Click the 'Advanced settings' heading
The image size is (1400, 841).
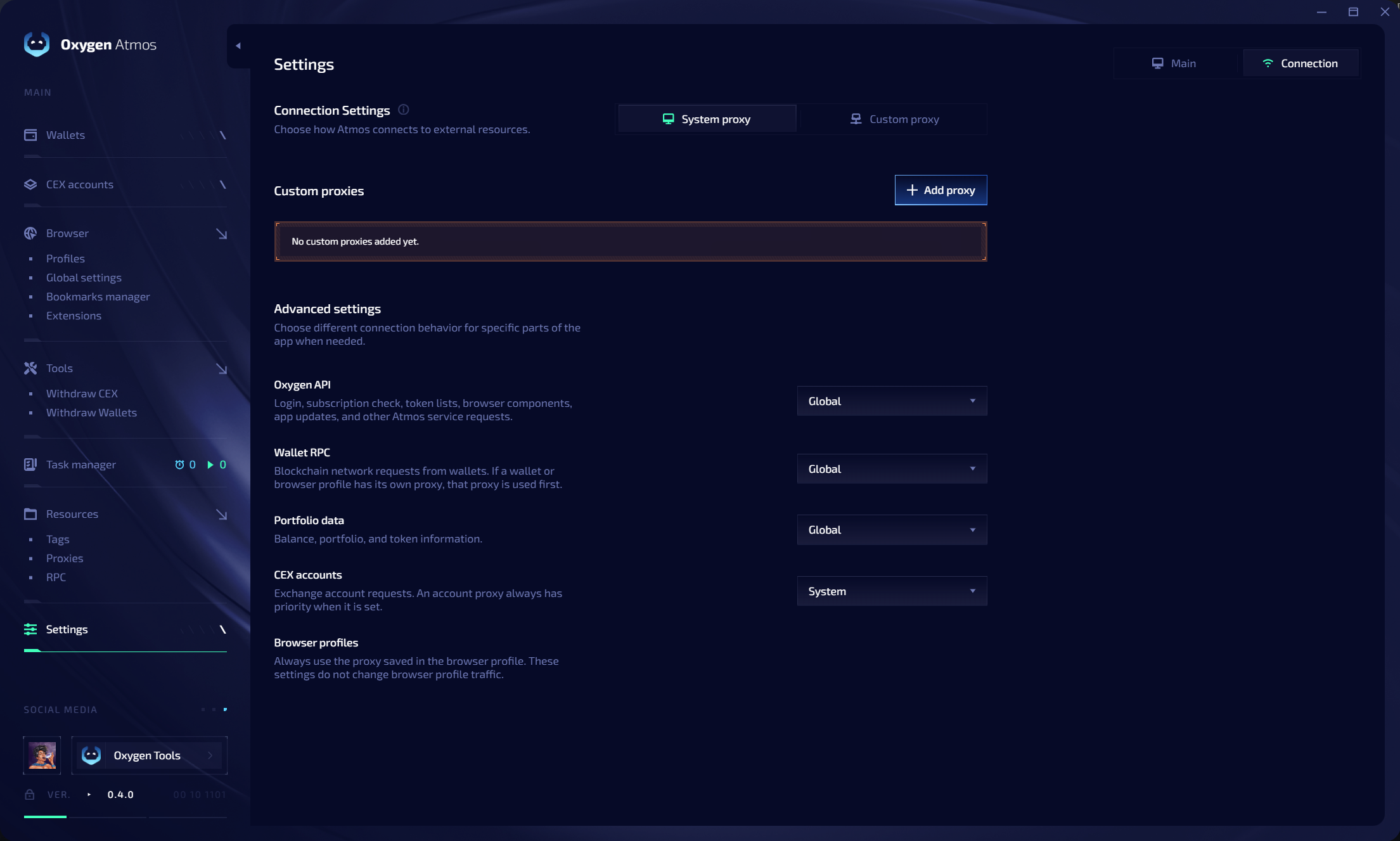[x=327, y=309]
